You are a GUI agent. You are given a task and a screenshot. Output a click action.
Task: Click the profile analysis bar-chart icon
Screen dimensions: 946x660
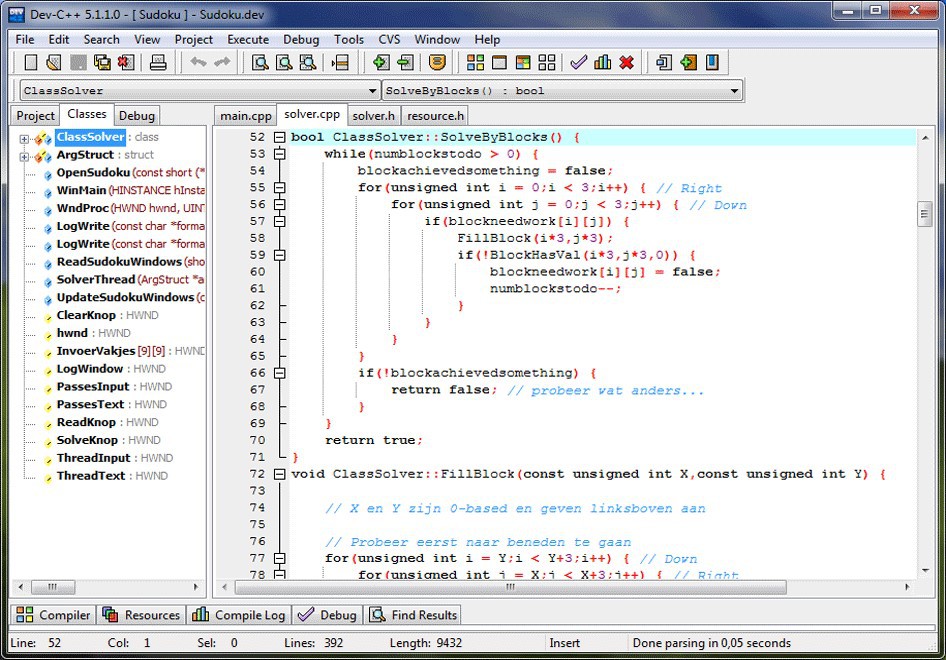602,63
